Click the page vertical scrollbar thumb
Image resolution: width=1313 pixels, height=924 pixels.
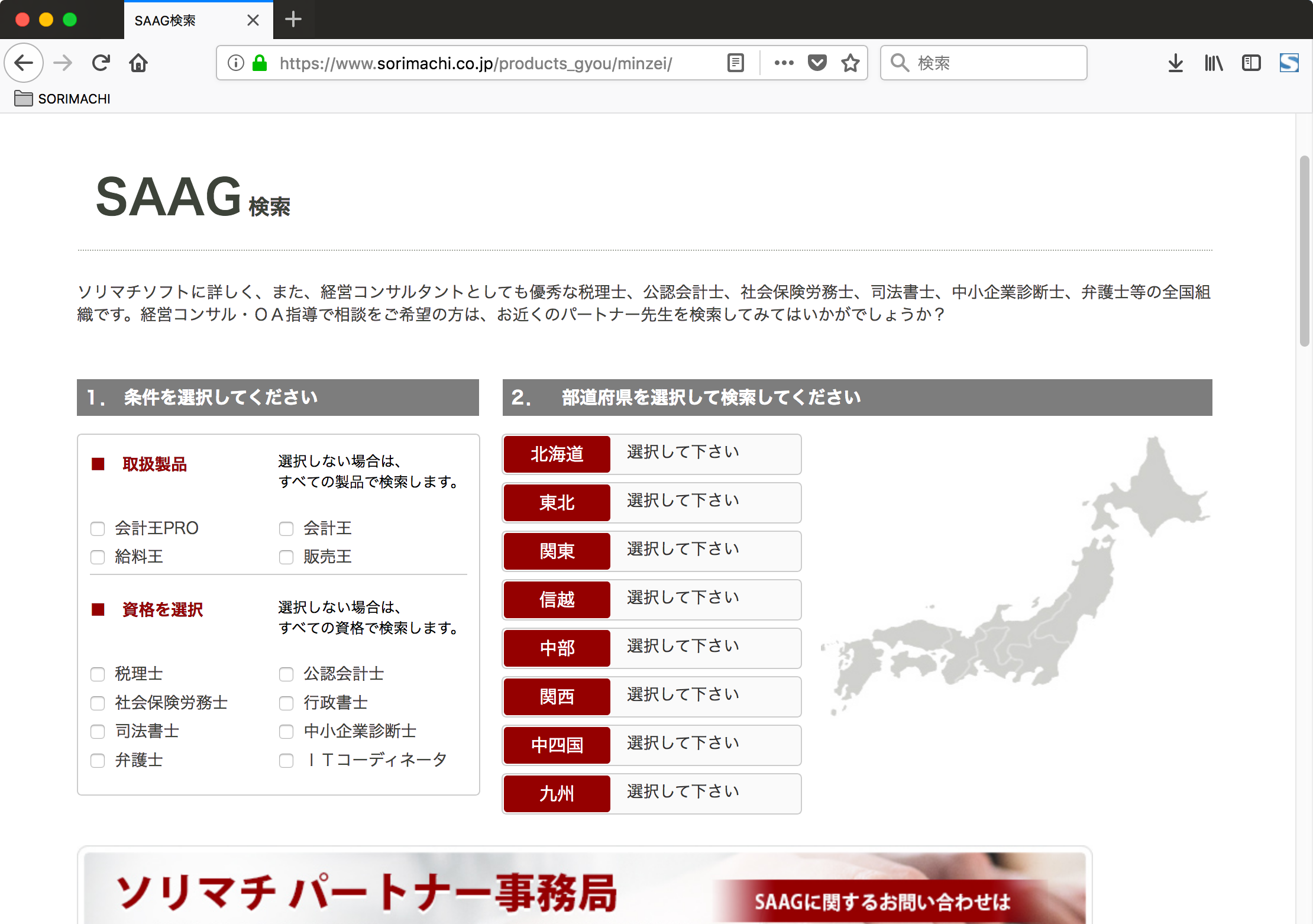(1304, 251)
